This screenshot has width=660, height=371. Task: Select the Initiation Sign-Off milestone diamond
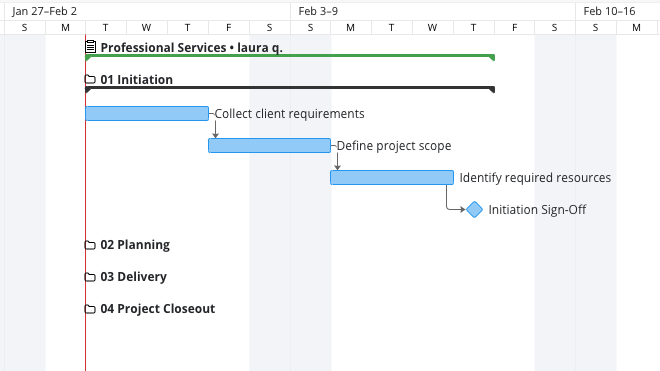pyautogui.click(x=474, y=209)
